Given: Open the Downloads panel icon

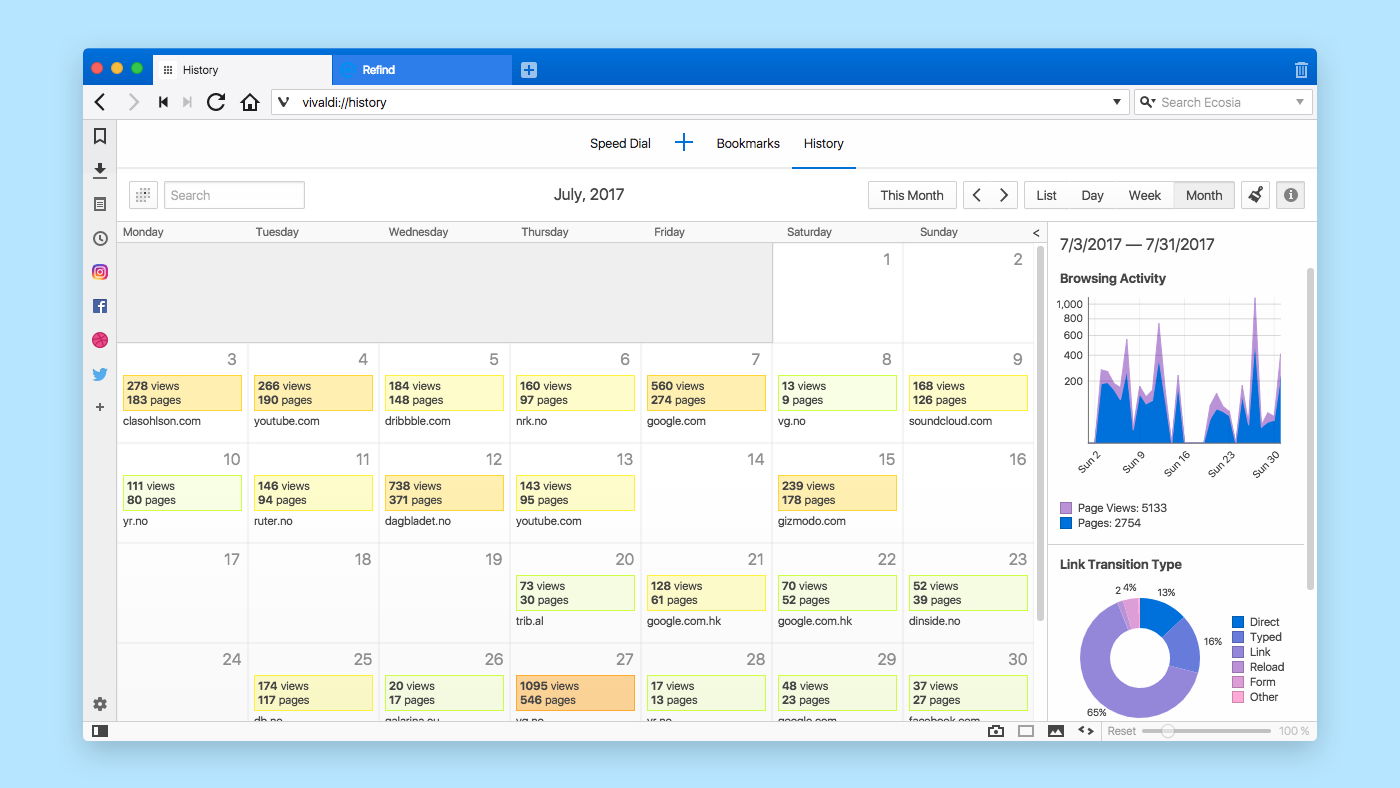Looking at the screenshot, I should click(x=100, y=171).
